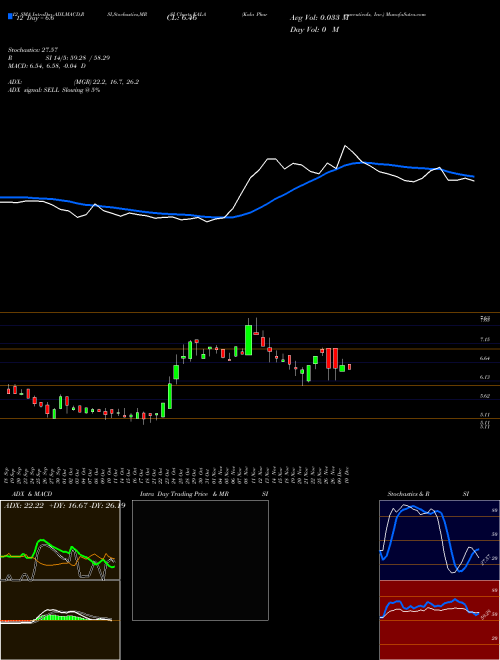
Task: Click the 6.13 price axis label
Action: (485, 377)
